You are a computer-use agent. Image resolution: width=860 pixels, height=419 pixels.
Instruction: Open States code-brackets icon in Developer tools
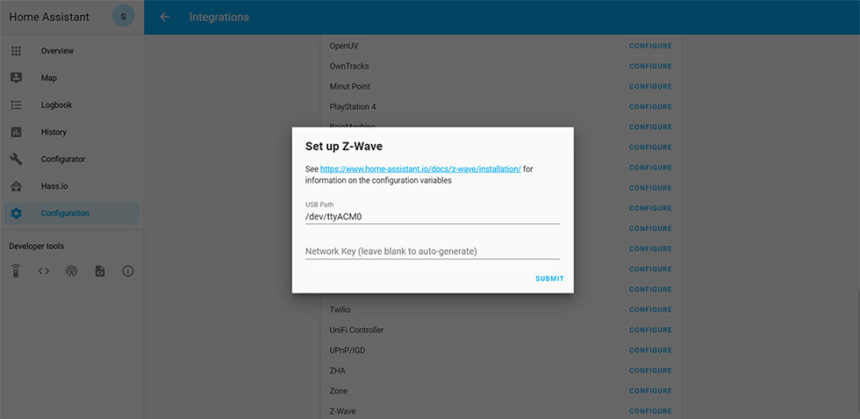coord(43,271)
